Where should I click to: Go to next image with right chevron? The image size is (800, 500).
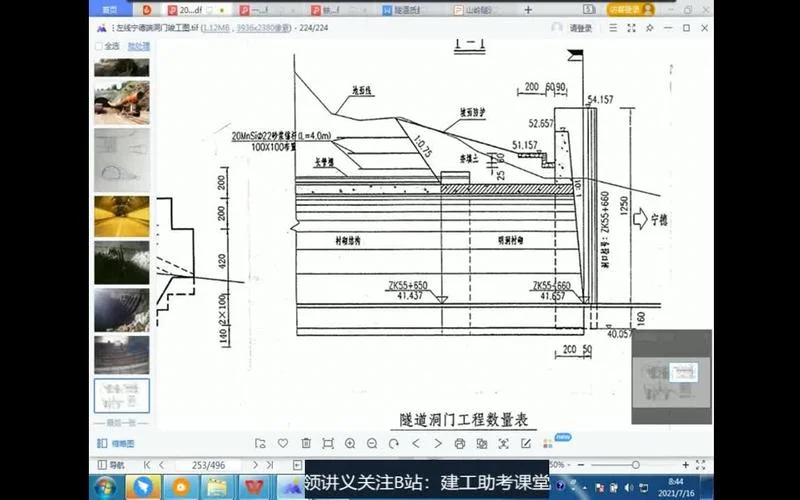(x=438, y=443)
